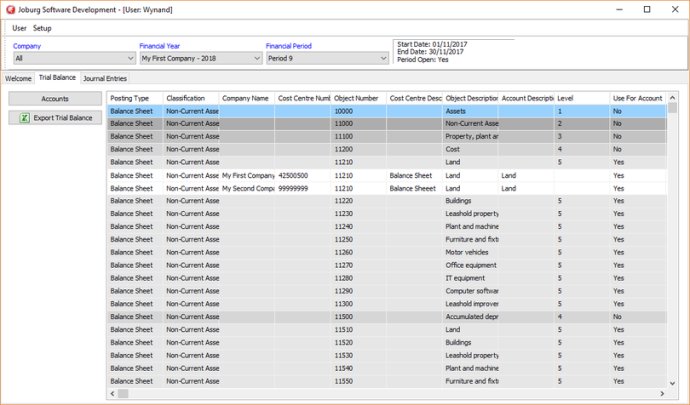Click the Use For Account column header
690x405 pixels.
click(x=638, y=98)
